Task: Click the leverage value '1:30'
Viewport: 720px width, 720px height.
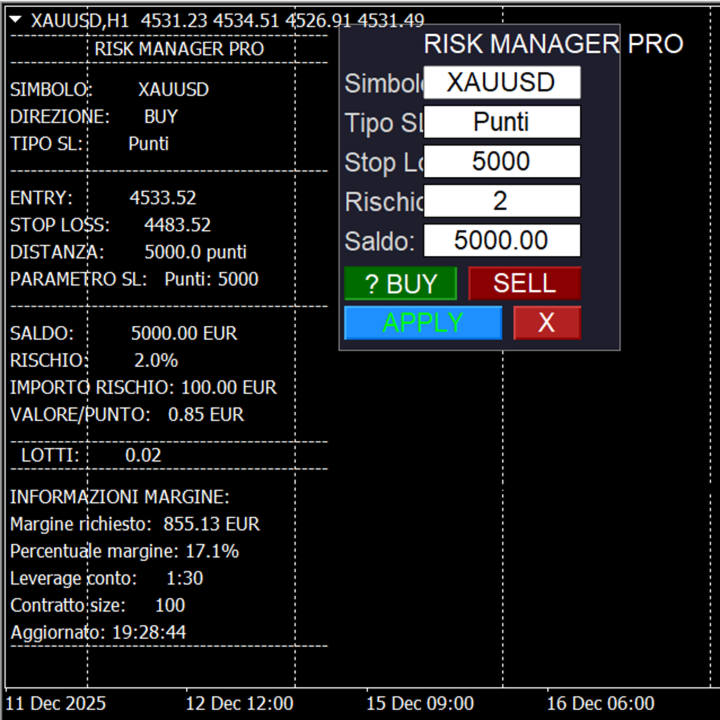Action: (185, 578)
